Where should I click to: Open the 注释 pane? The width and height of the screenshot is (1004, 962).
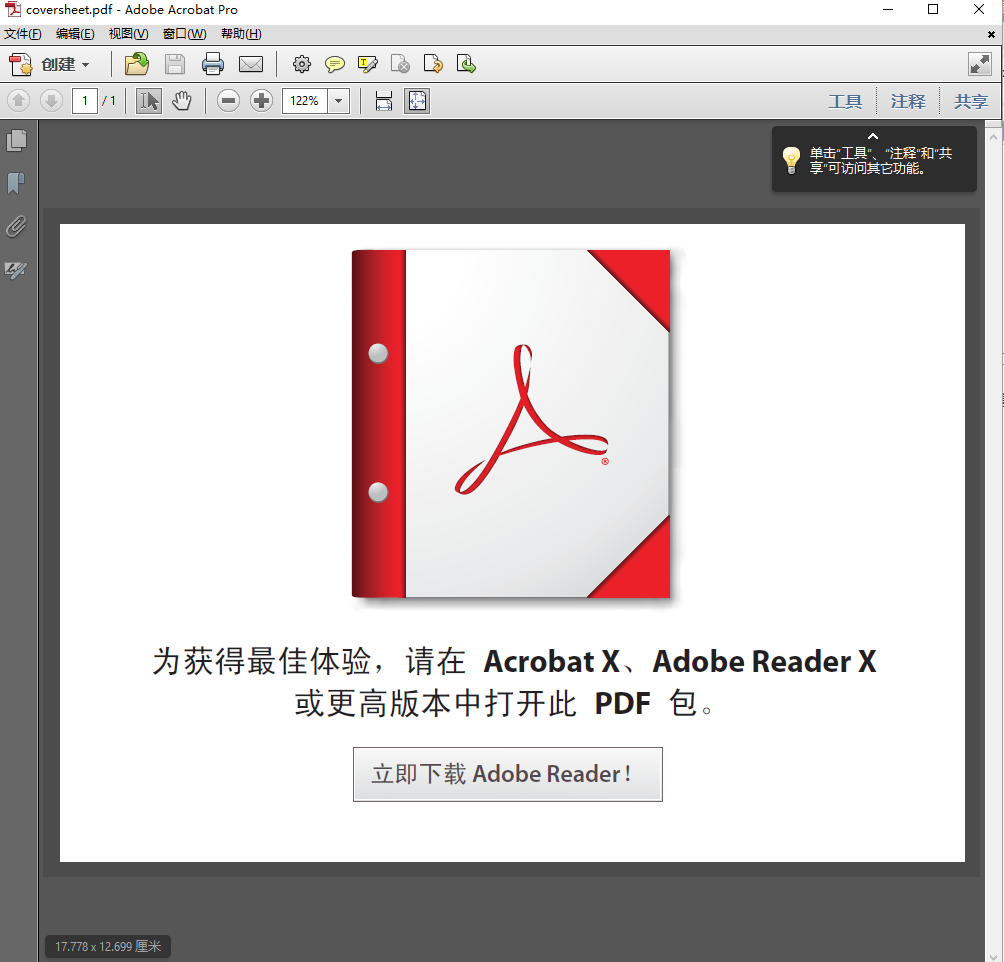click(908, 101)
